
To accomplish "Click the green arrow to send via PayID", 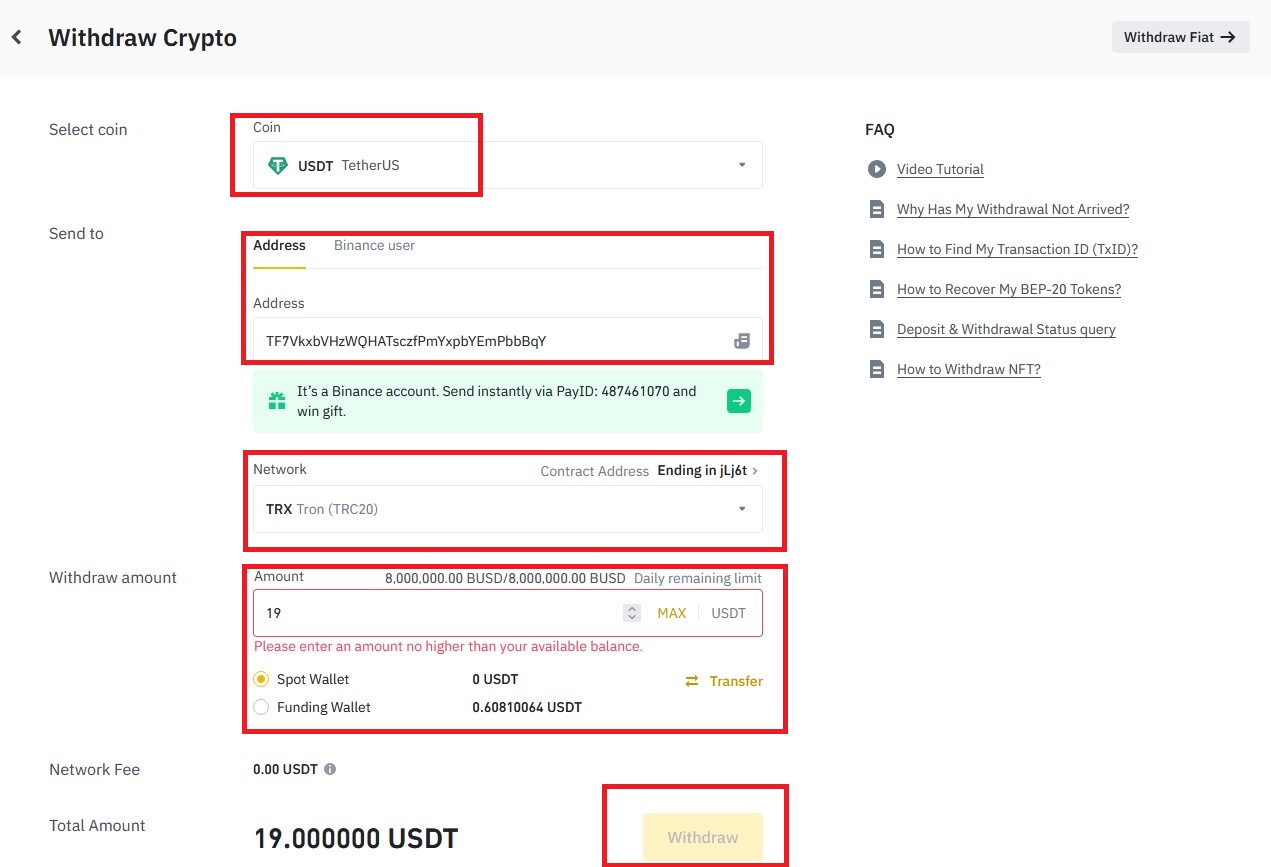I will [738, 401].
